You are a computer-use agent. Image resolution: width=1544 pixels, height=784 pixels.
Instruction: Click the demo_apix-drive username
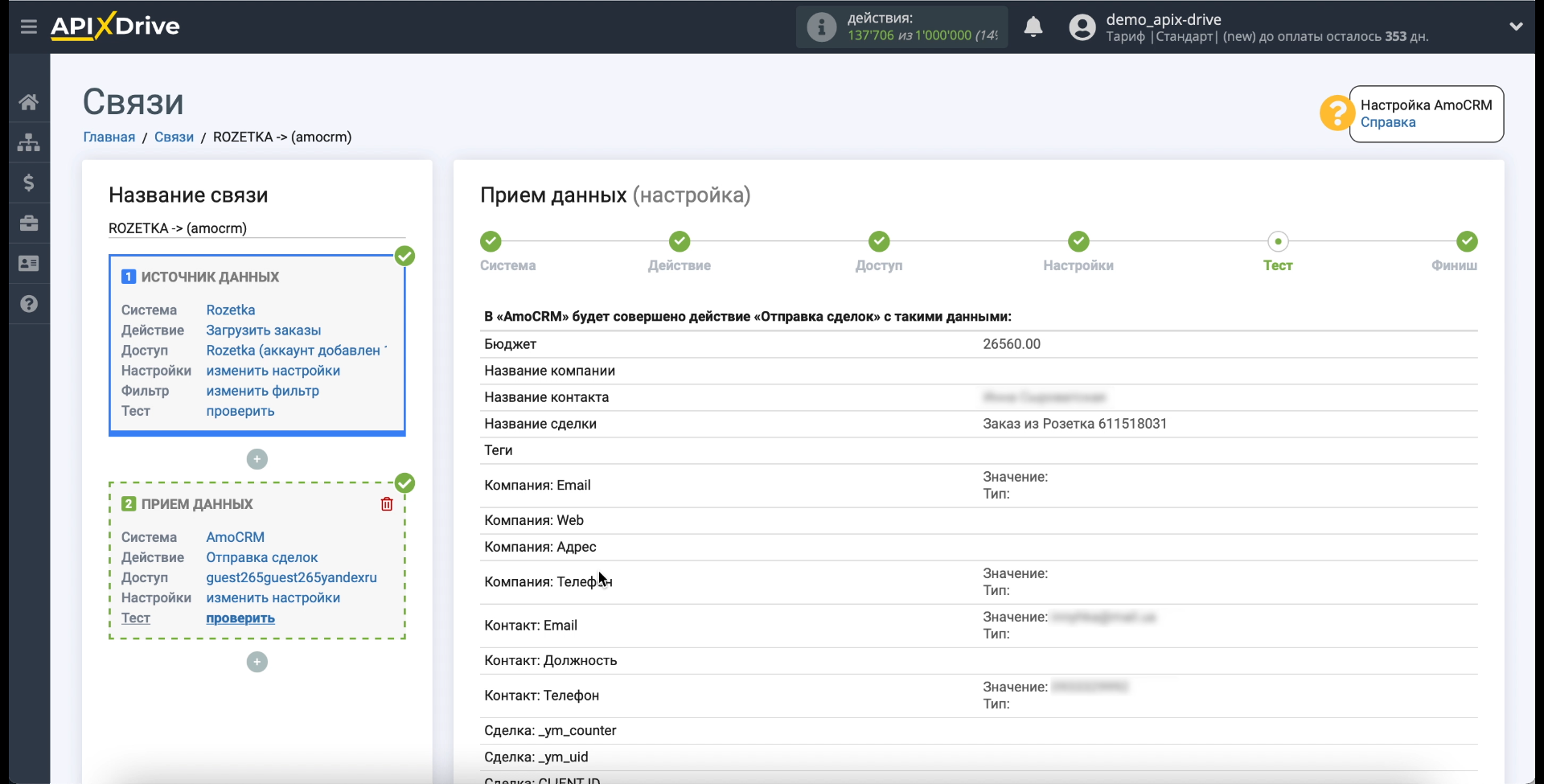click(1164, 19)
